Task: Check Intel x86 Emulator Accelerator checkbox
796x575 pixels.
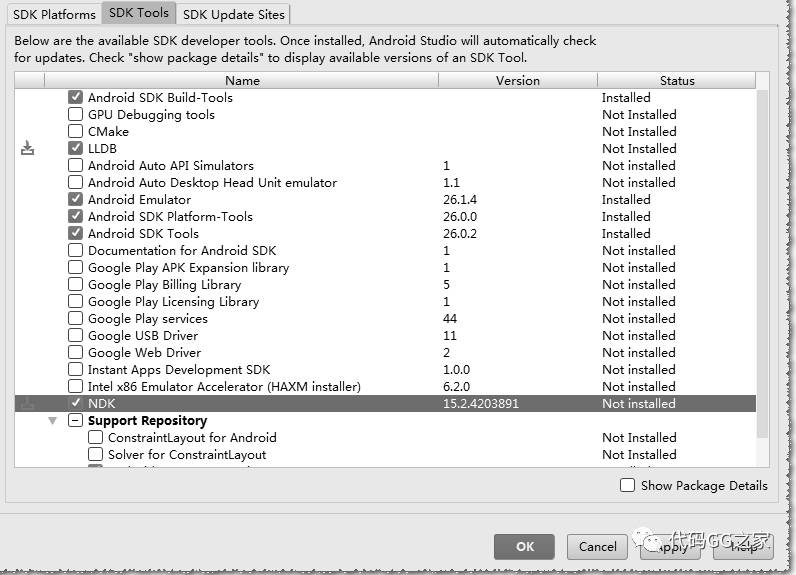Action: (x=75, y=386)
